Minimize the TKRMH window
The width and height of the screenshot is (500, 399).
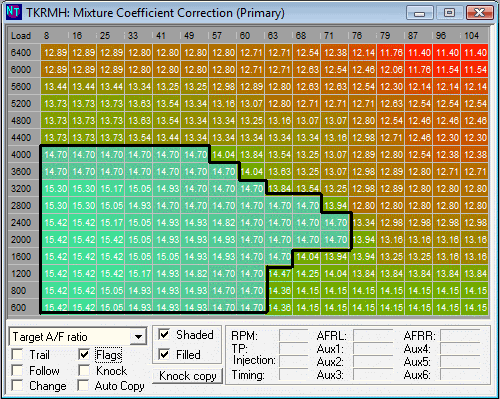tap(420, 13)
